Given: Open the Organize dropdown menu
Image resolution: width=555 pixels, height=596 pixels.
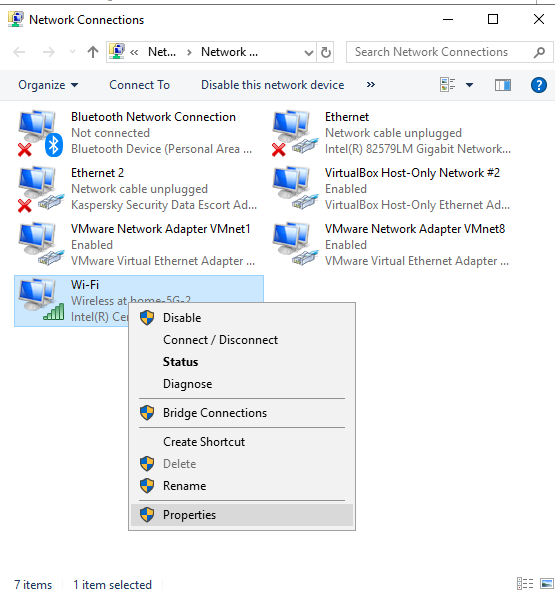Looking at the screenshot, I should [48, 85].
